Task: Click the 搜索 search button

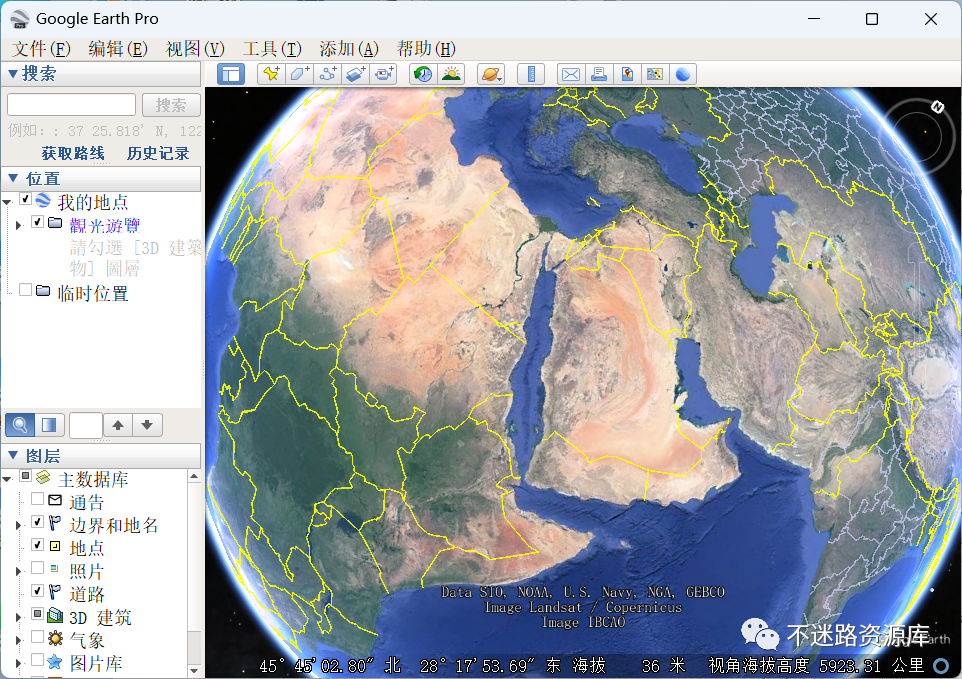Action: (x=171, y=105)
